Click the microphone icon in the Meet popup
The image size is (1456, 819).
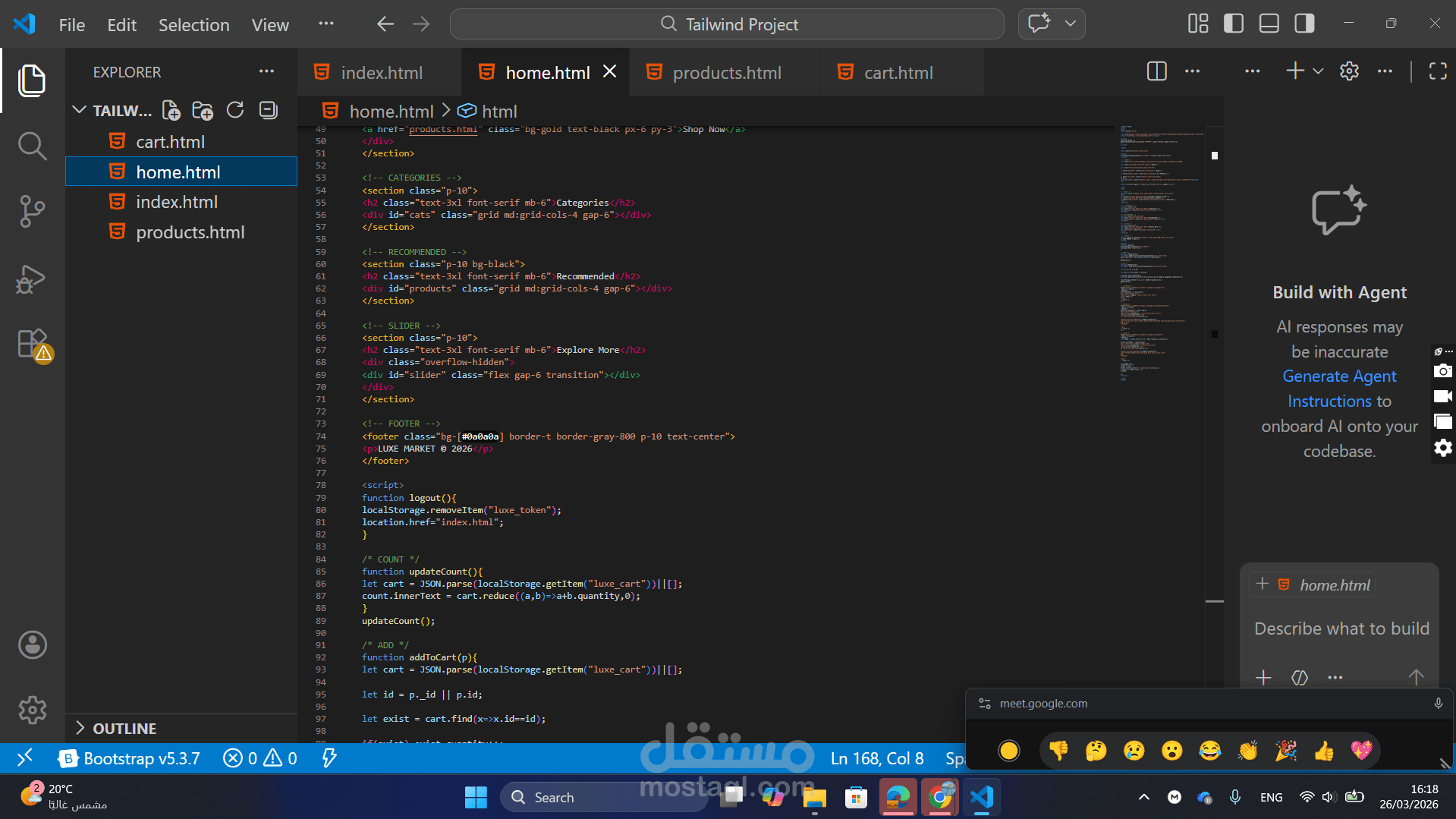click(x=1438, y=704)
